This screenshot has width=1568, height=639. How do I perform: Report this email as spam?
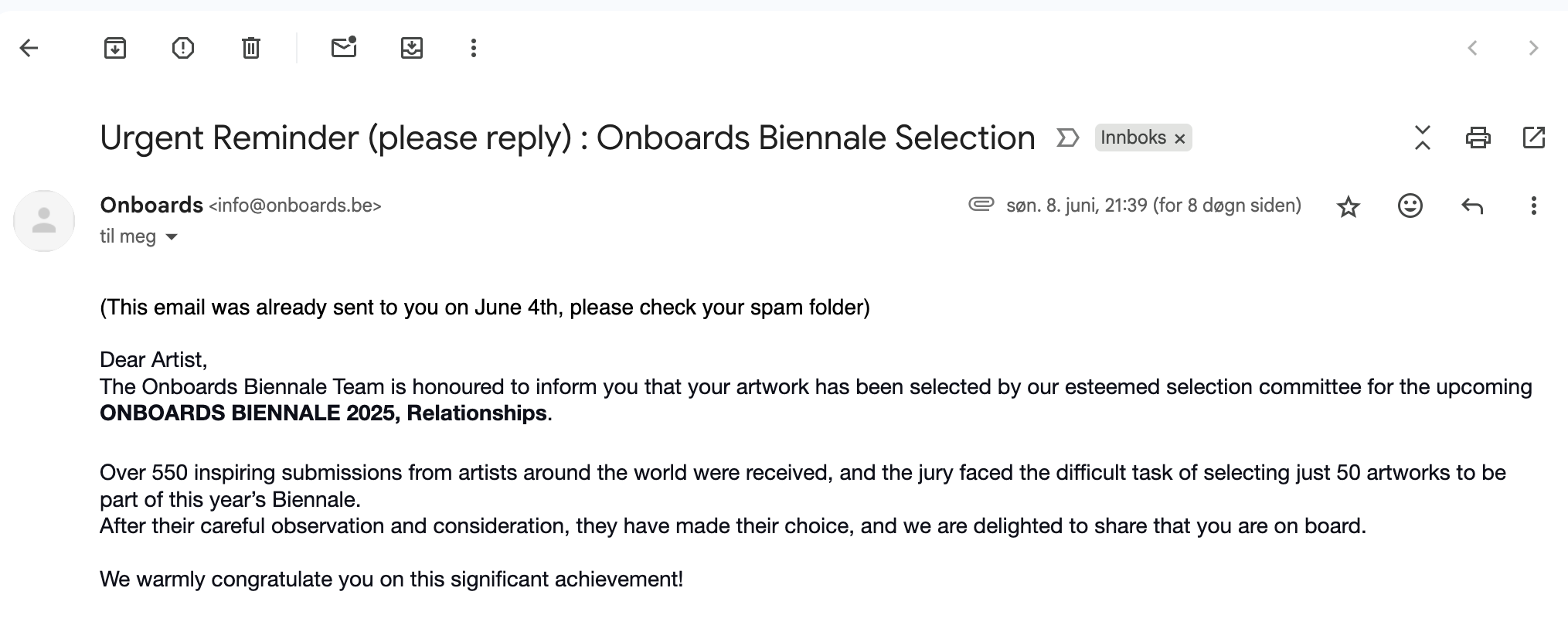click(183, 48)
